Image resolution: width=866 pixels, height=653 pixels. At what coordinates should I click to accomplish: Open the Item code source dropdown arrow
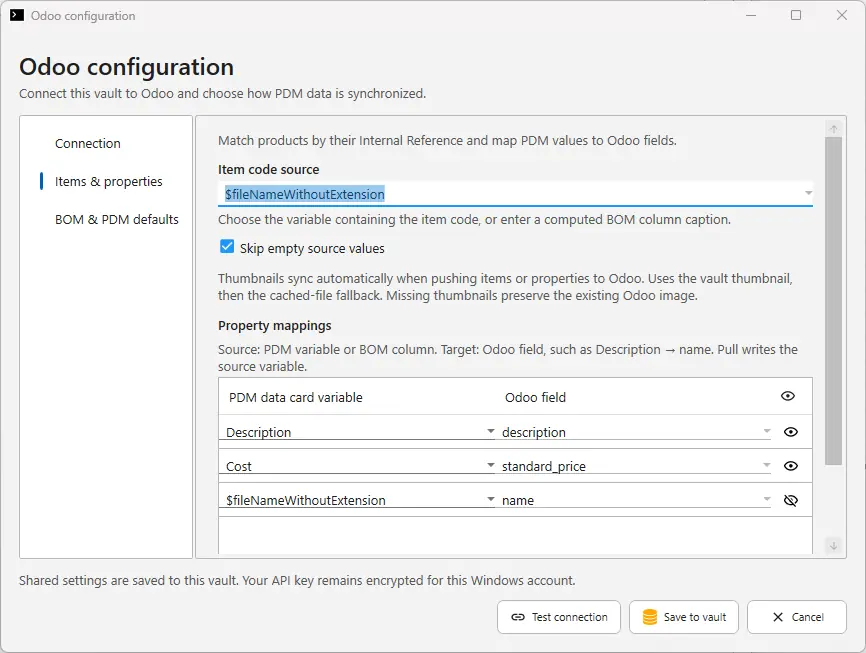(x=808, y=193)
